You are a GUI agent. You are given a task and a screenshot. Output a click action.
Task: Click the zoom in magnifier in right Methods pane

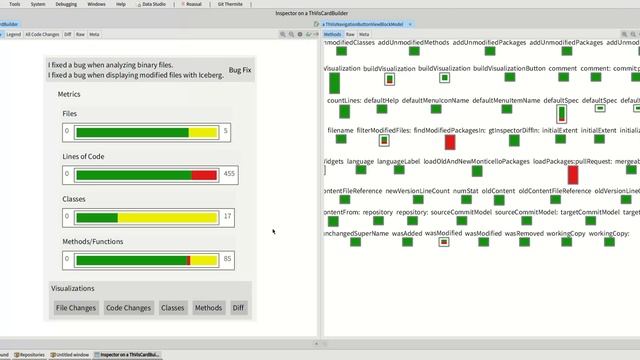coord(624,34)
